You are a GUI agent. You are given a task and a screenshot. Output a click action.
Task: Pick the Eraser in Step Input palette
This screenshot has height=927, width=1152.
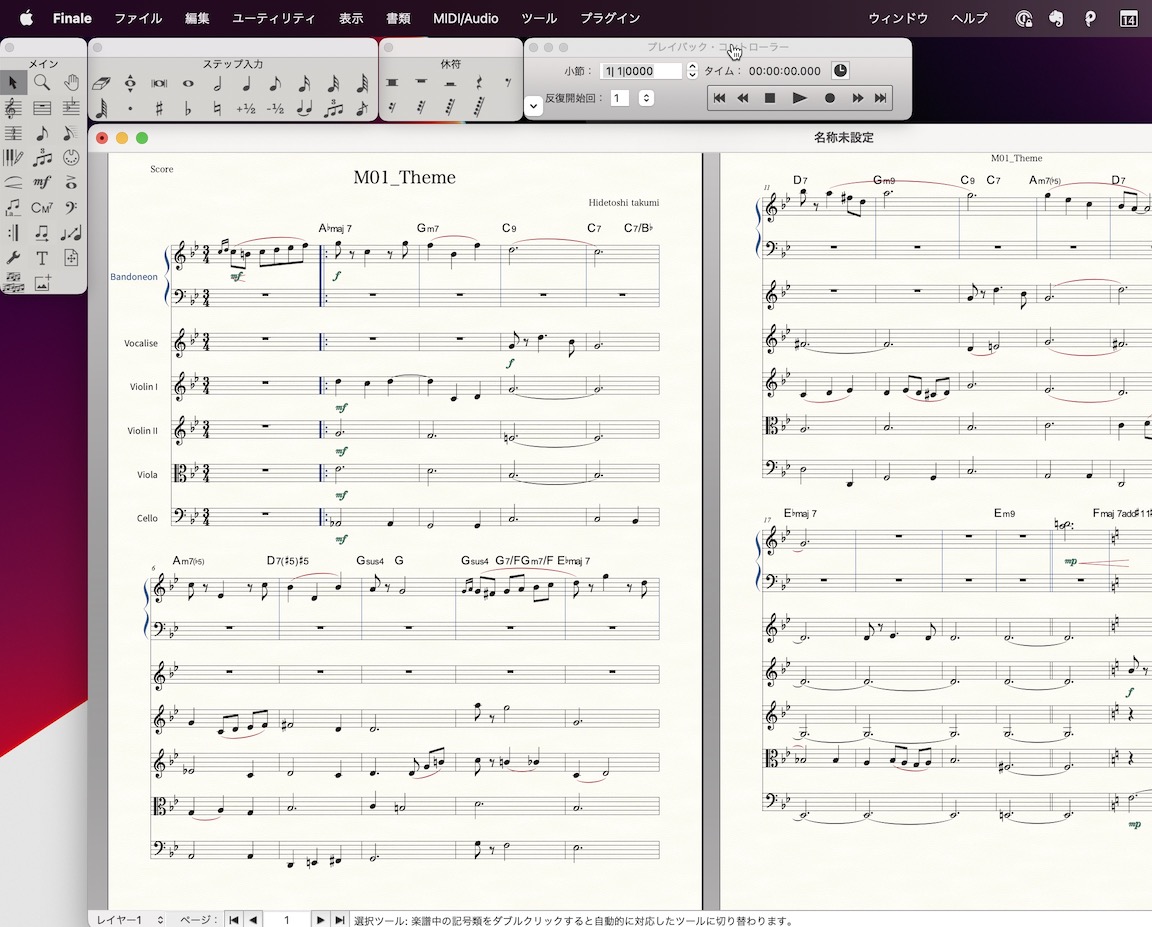101,84
